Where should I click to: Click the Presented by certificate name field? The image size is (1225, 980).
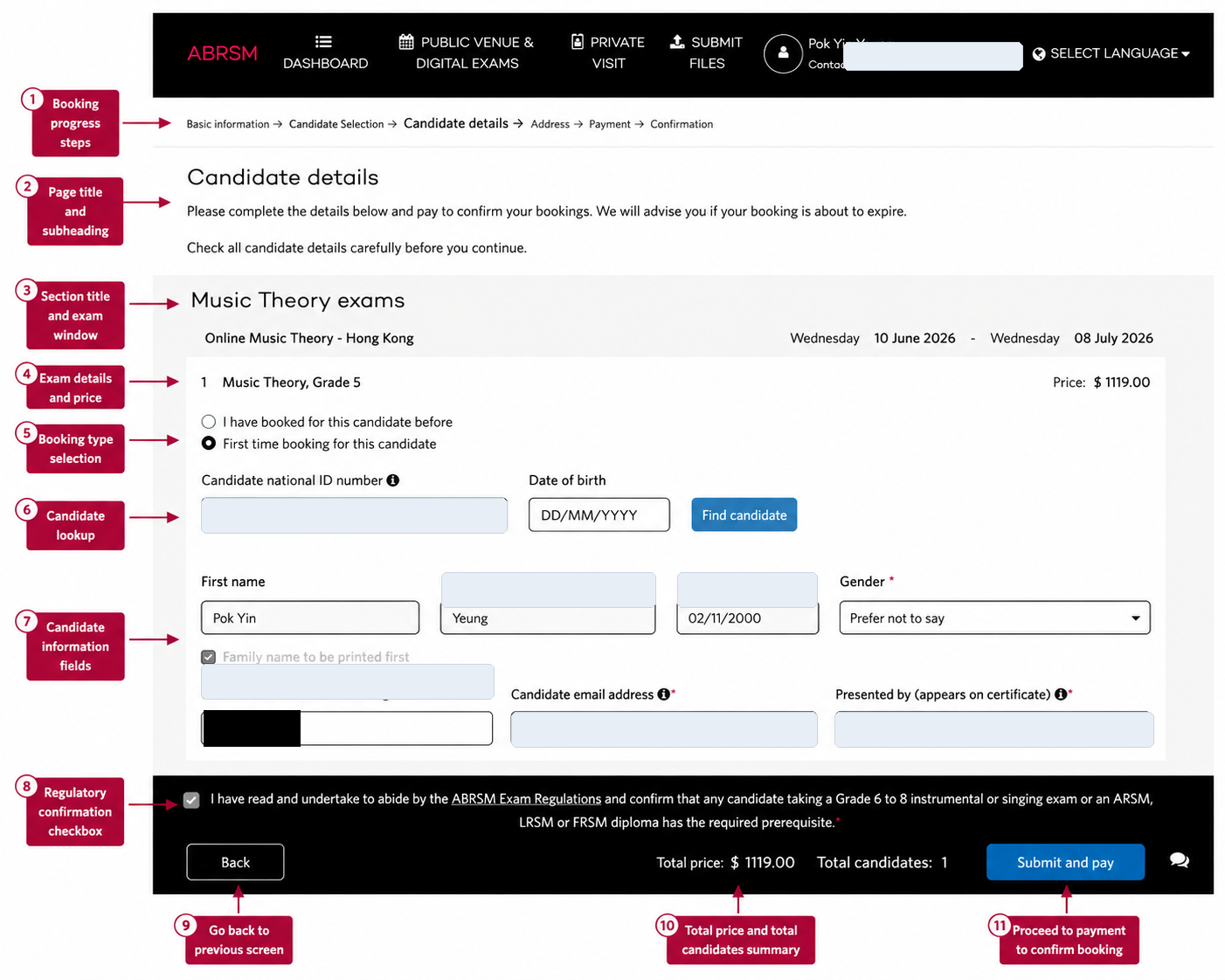tap(994, 729)
